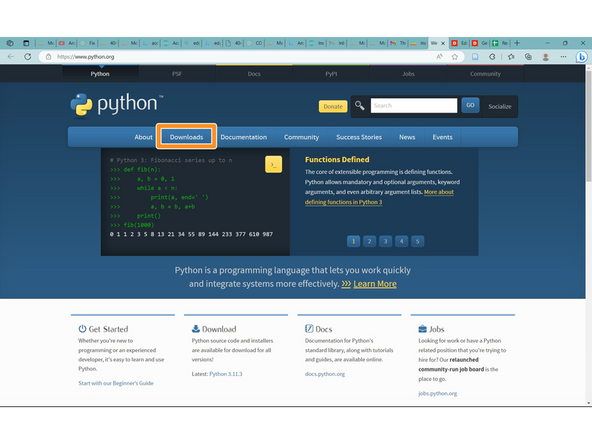This screenshot has width=592, height=444.
Task: Select the Docs top site tab
Action: click(254, 74)
